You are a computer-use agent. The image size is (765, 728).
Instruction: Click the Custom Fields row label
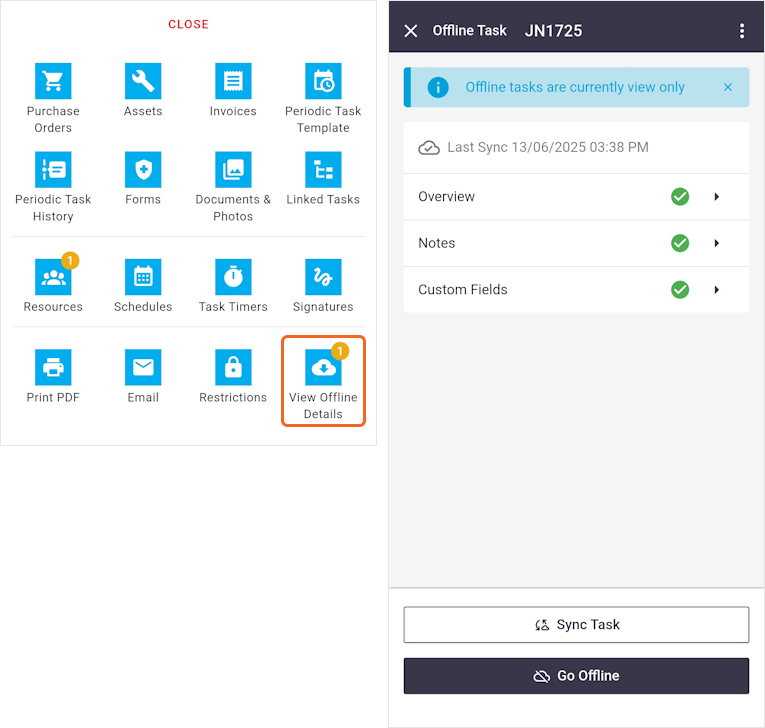point(463,290)
